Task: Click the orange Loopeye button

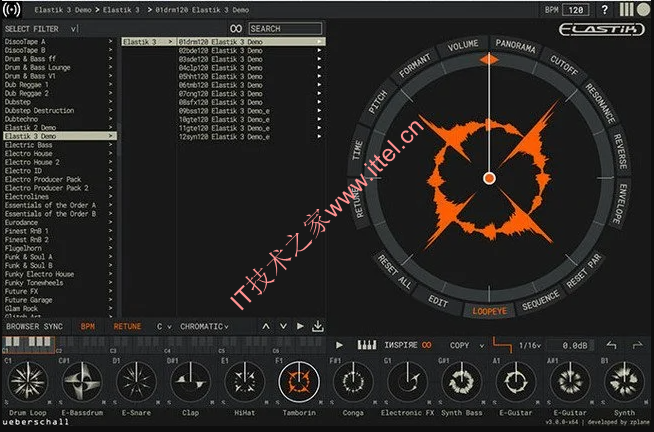Action: coord(490,311)
